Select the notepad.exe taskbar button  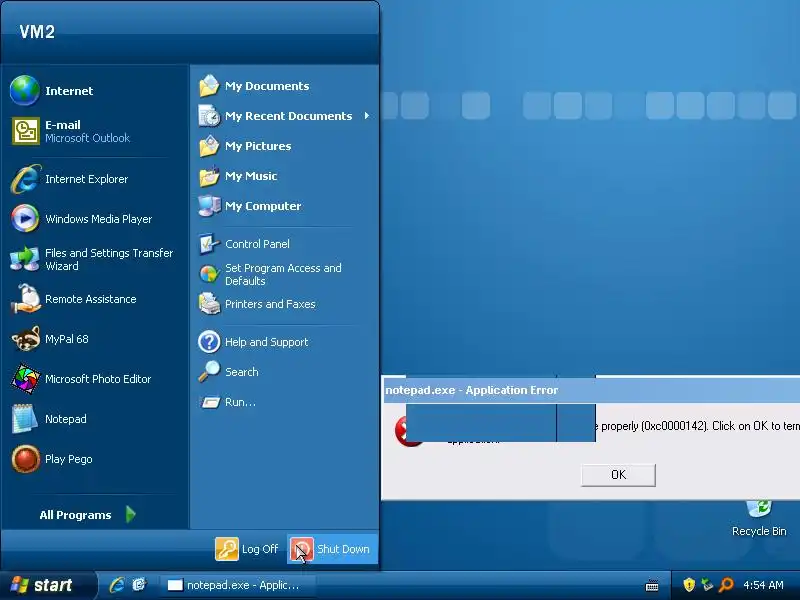tap(238, 585)
